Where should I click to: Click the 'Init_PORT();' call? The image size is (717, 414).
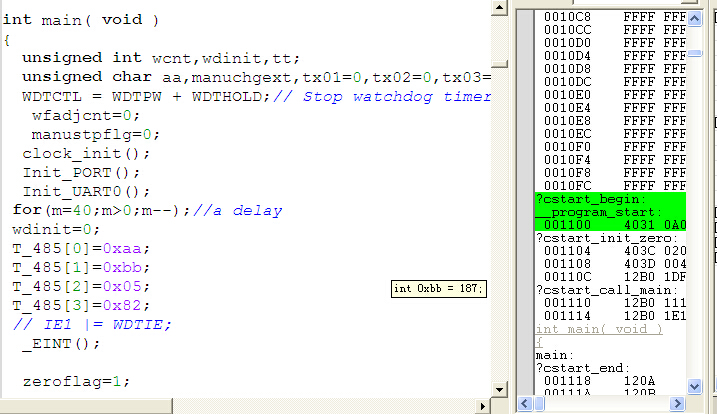coord(81,172)
